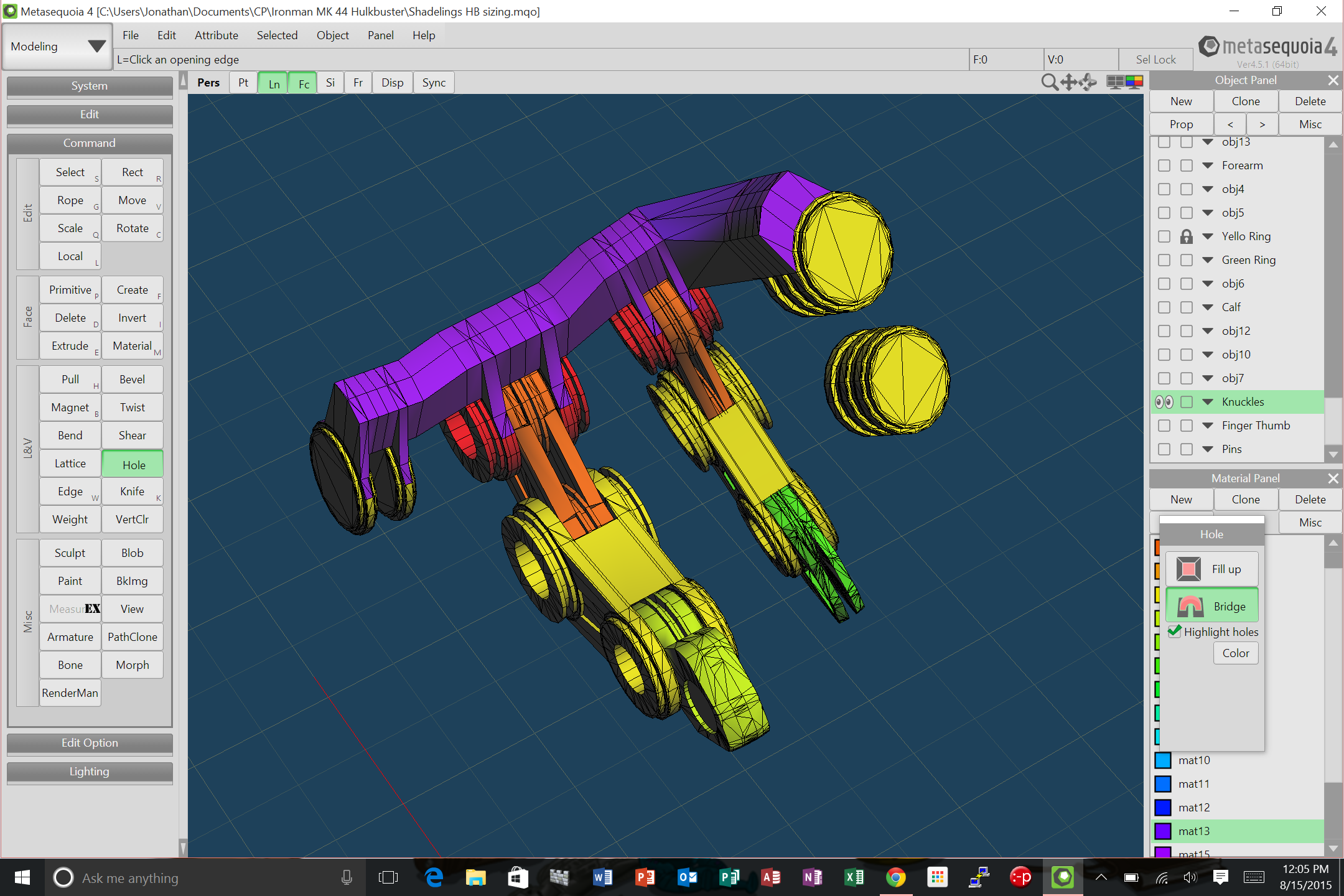This screenshot has height=896, width=1344.
Task: Open the Attribute menu
Action: [216, 35]
